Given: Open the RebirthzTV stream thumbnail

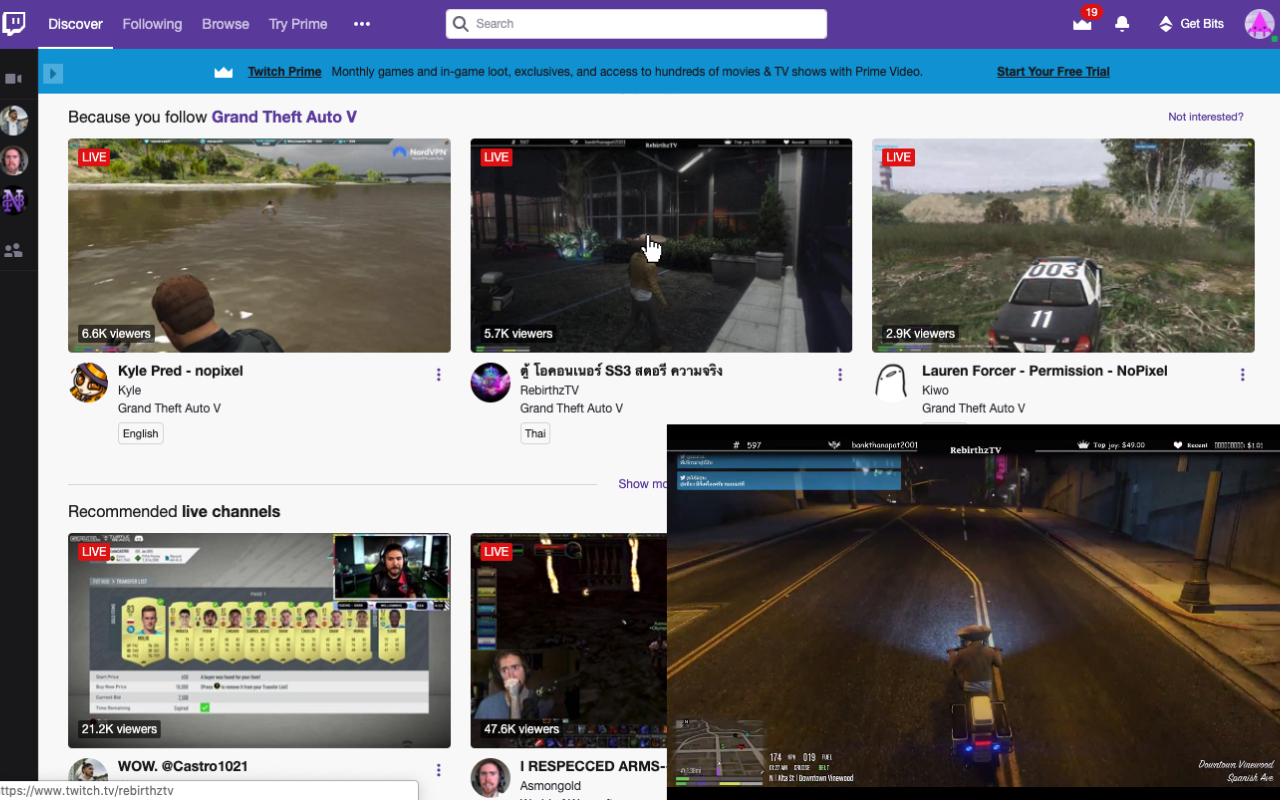Looking at the screenshot, I should coord(661,245).
